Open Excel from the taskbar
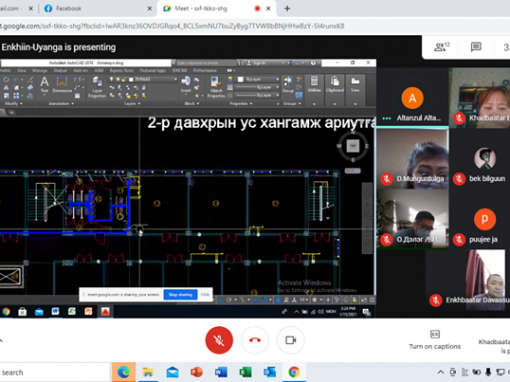The image size is (510, 382). (x=245, y=372)
